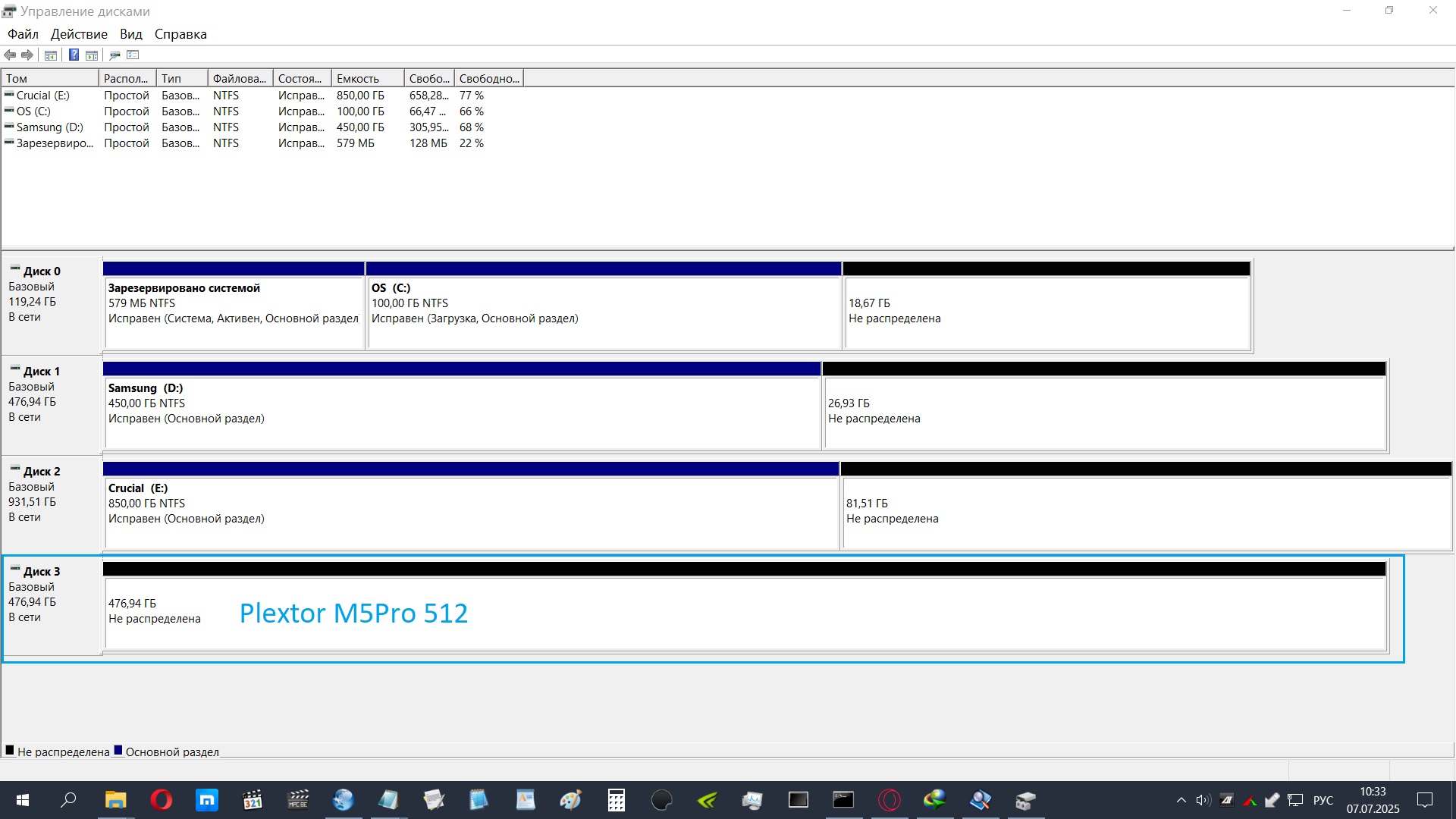Select the Samsung (D:) row in volume list
Image resolution: width=1456 pixels, height=819 pixels.
click(49, 127)
